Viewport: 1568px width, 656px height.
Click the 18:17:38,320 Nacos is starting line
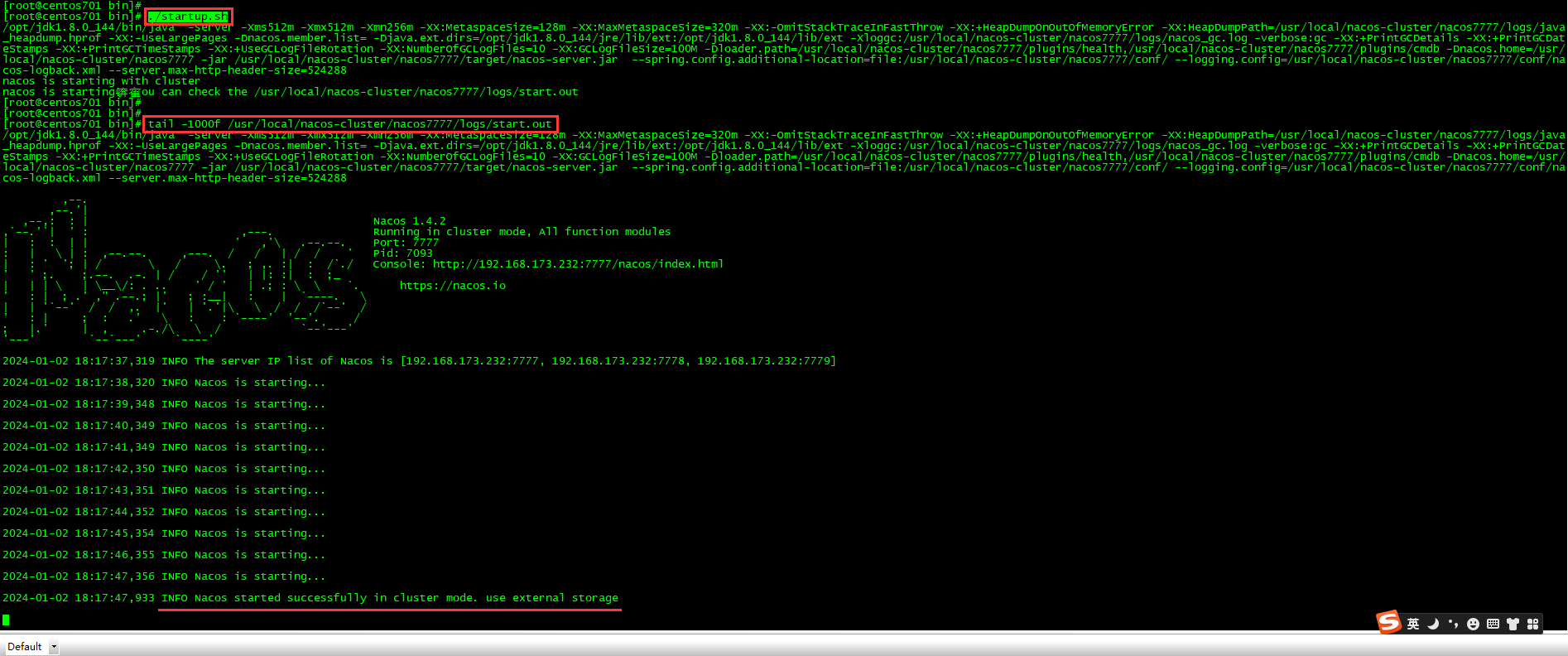coord(164,383)
